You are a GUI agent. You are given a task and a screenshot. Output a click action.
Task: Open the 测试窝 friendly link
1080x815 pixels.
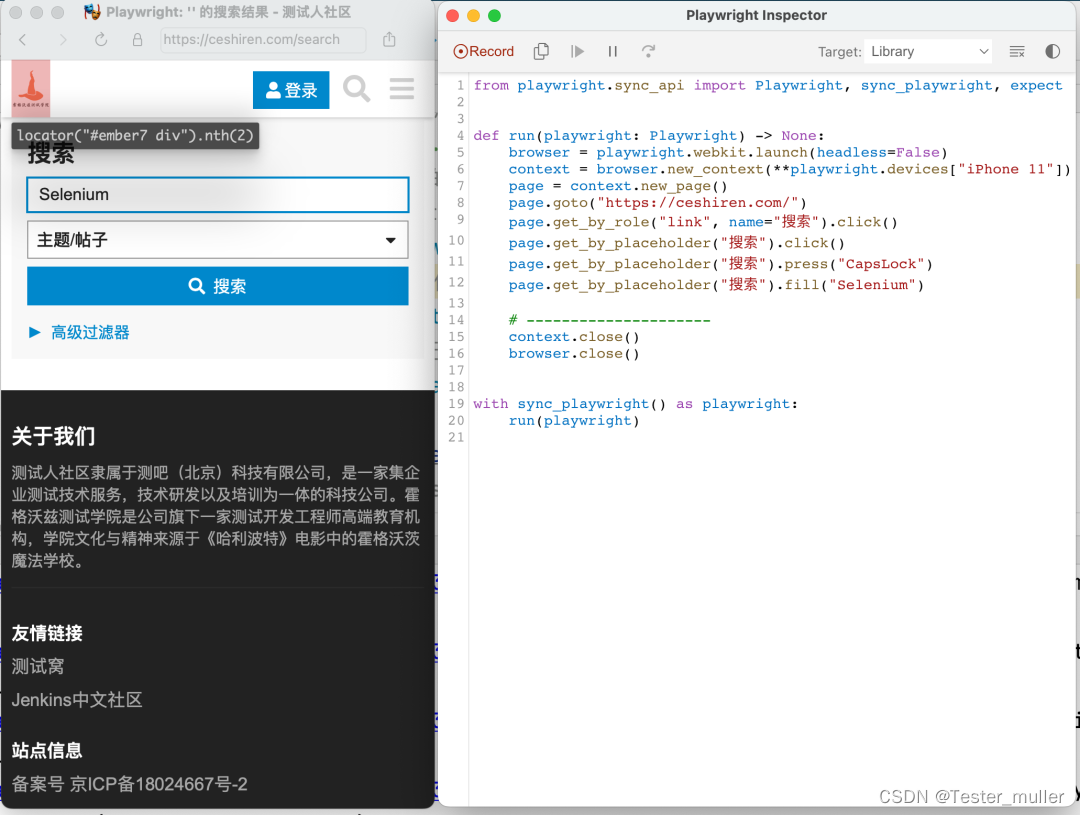point(38,666)
